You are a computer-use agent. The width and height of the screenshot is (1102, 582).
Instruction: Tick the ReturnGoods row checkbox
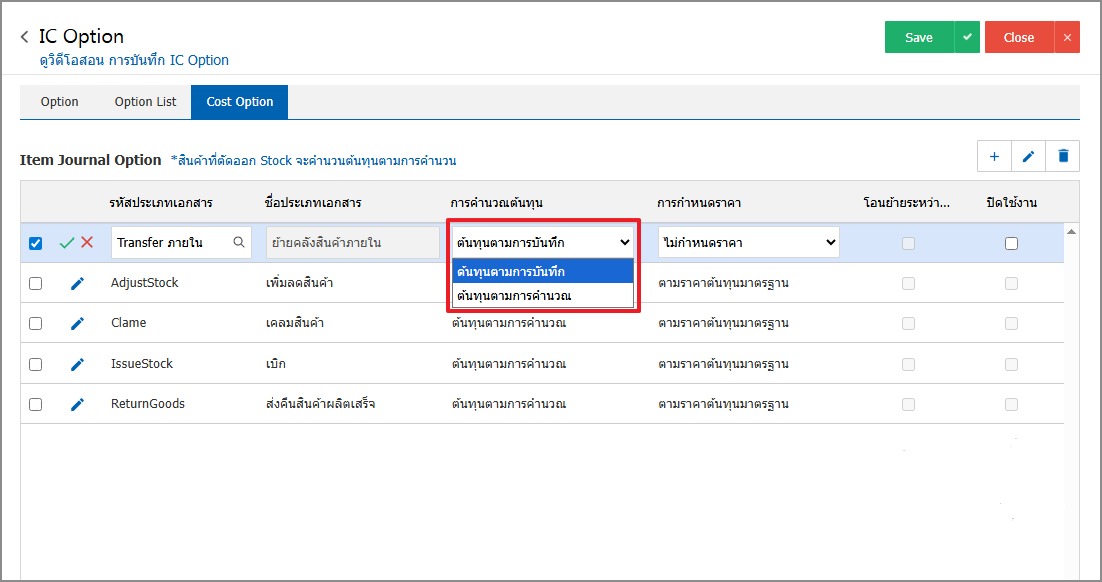tap(35, 404)
